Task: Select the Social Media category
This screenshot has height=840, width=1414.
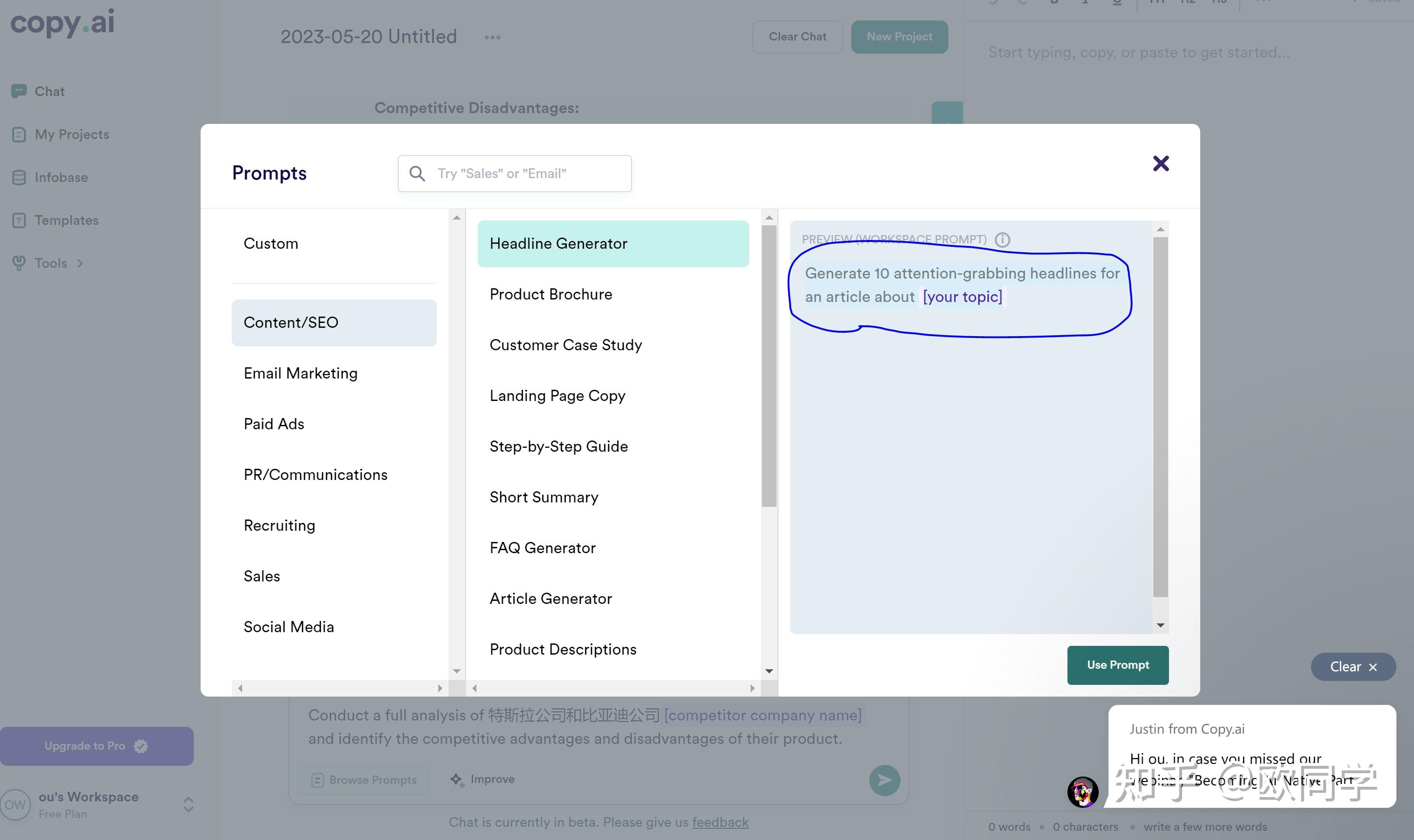Action: tap(288, 627)
